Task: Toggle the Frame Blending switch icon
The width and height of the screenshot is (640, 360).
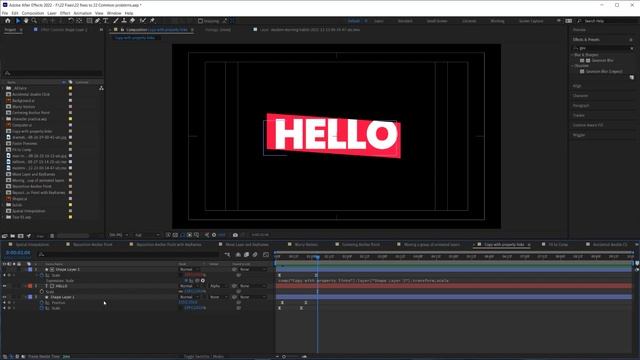Action: 247,255
